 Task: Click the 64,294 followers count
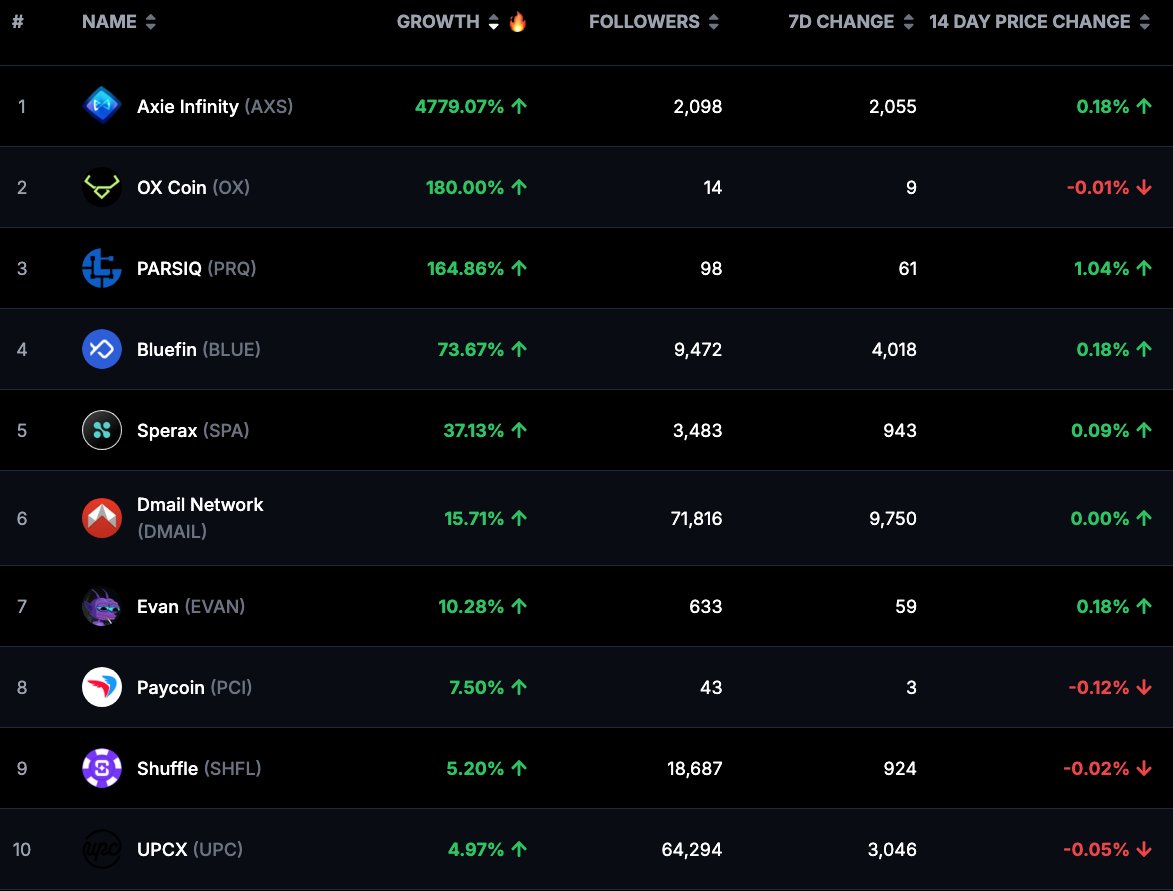(691, 850)
